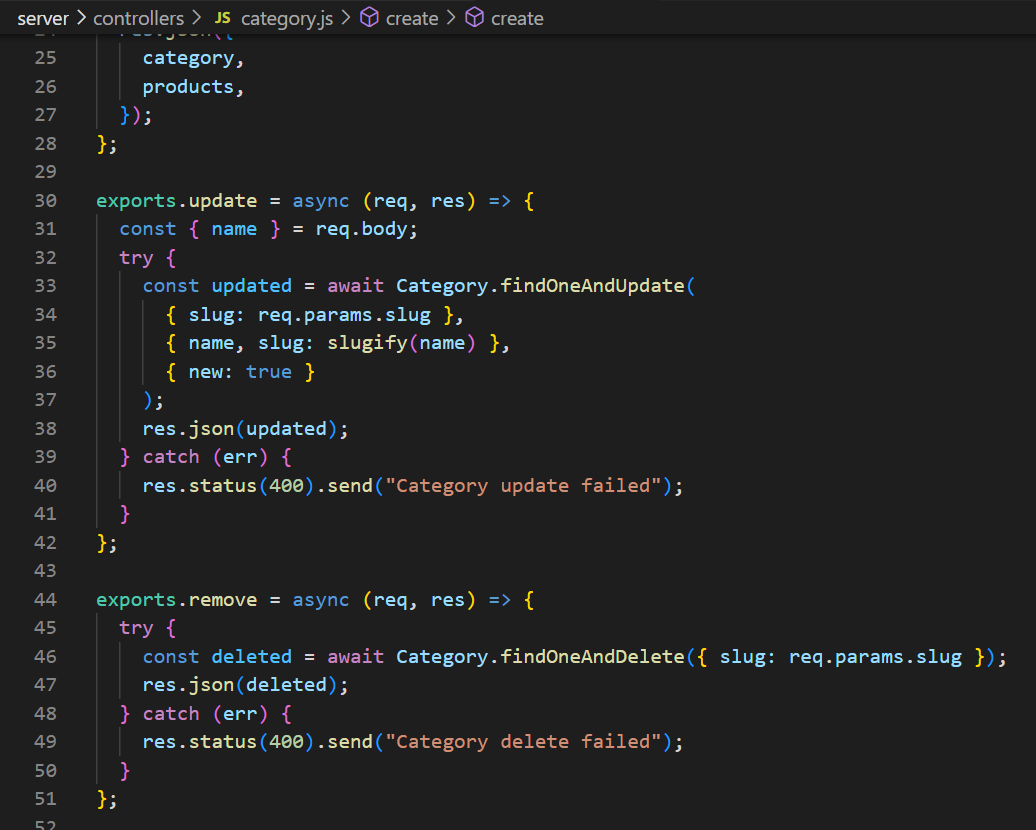Screen dimensions: 1036x830
Task: Click the JS file type icon in breadcrumb
Action: click(x=223, y=17)
